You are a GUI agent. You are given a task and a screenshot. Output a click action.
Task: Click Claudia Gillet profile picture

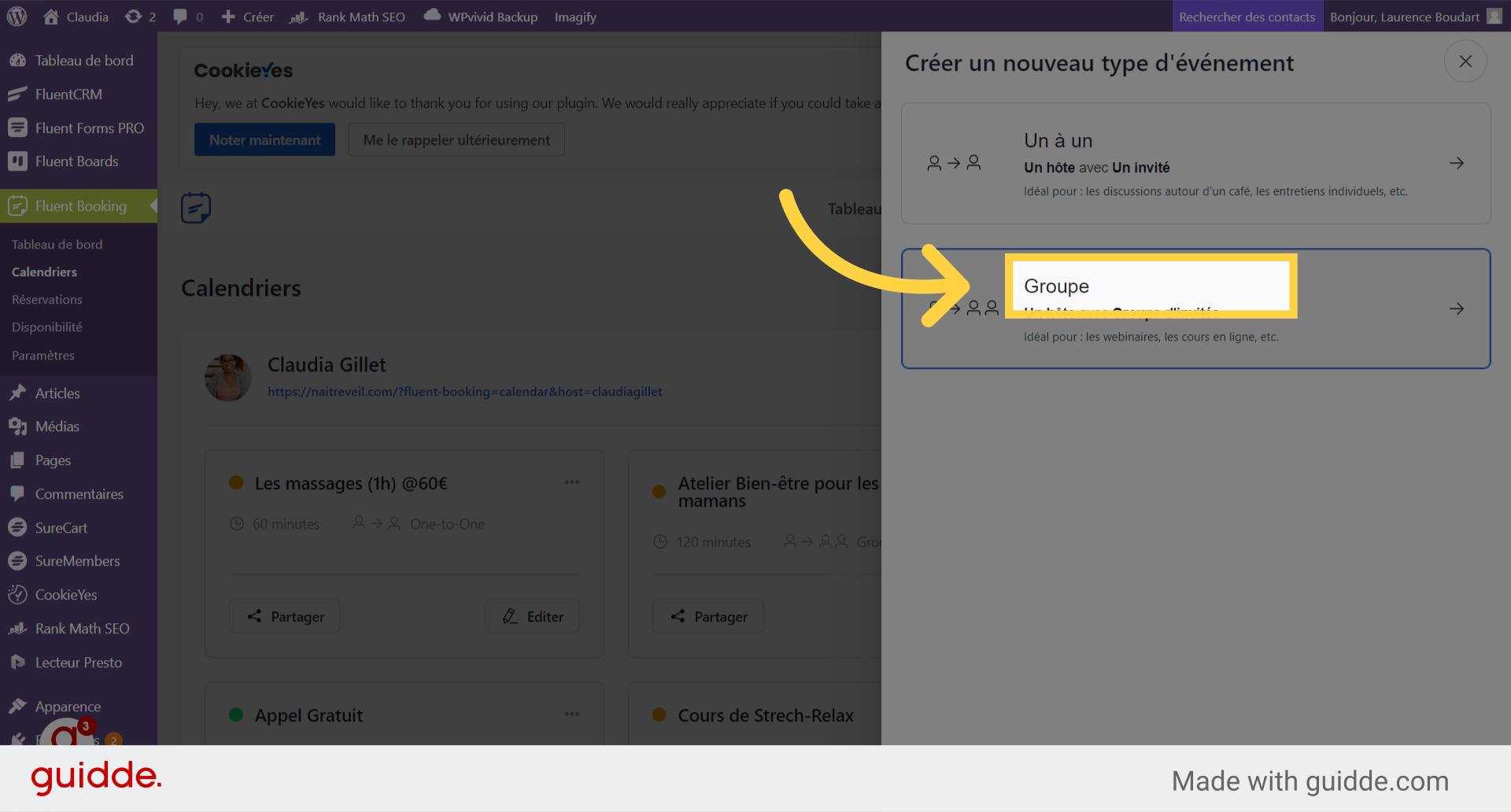tap(228, 378)
